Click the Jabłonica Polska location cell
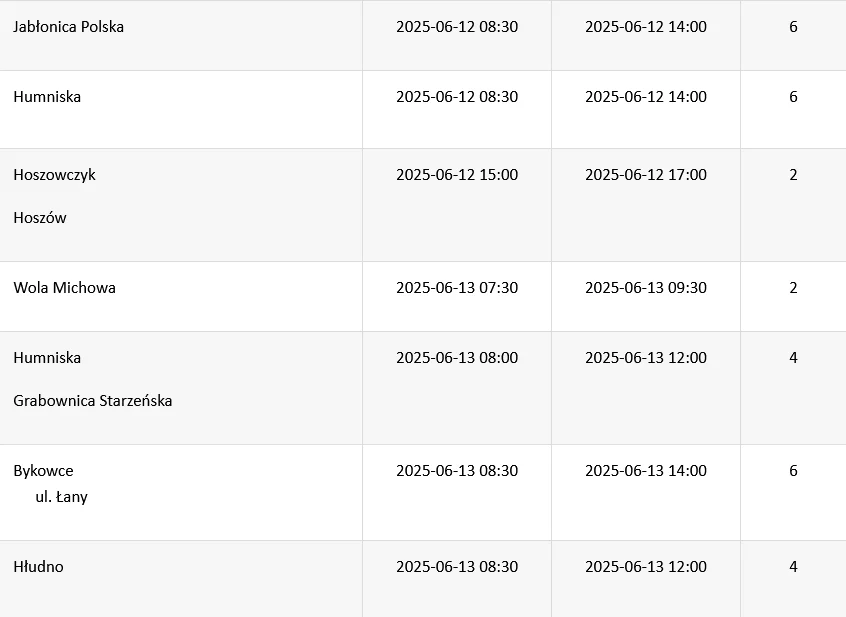The image size is (846, 617). pyautogui.click(x=69, y=27)
